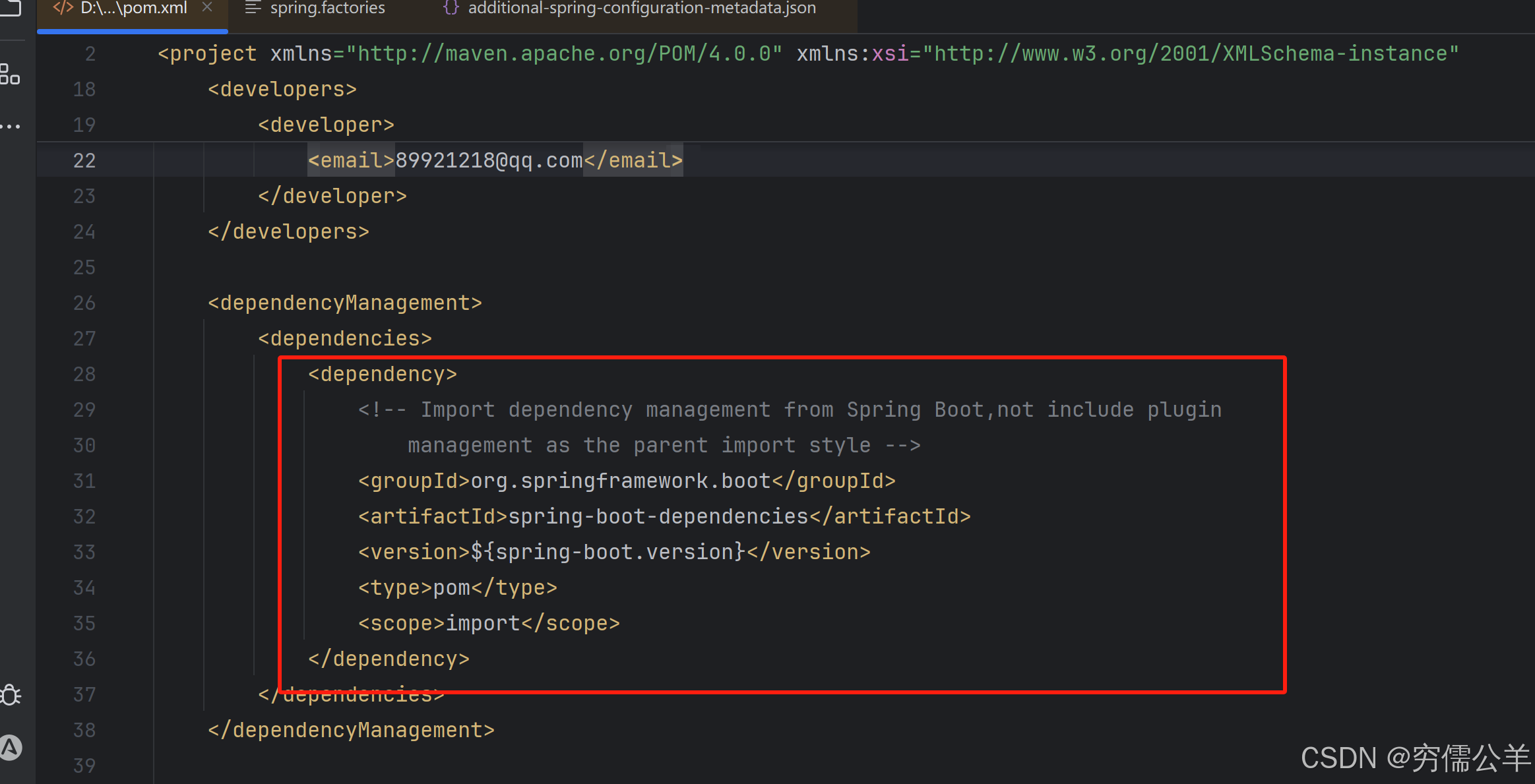Click the JSON braces icon on metadata tab
This screenshot has height=784, width=1535.
point(451,8)
